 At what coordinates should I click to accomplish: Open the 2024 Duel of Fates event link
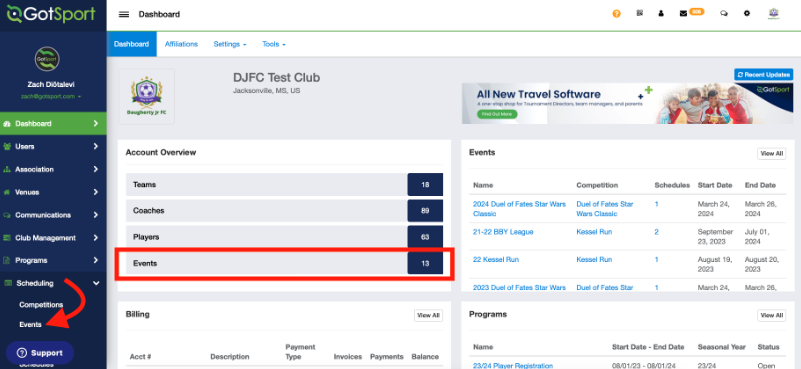519,209
